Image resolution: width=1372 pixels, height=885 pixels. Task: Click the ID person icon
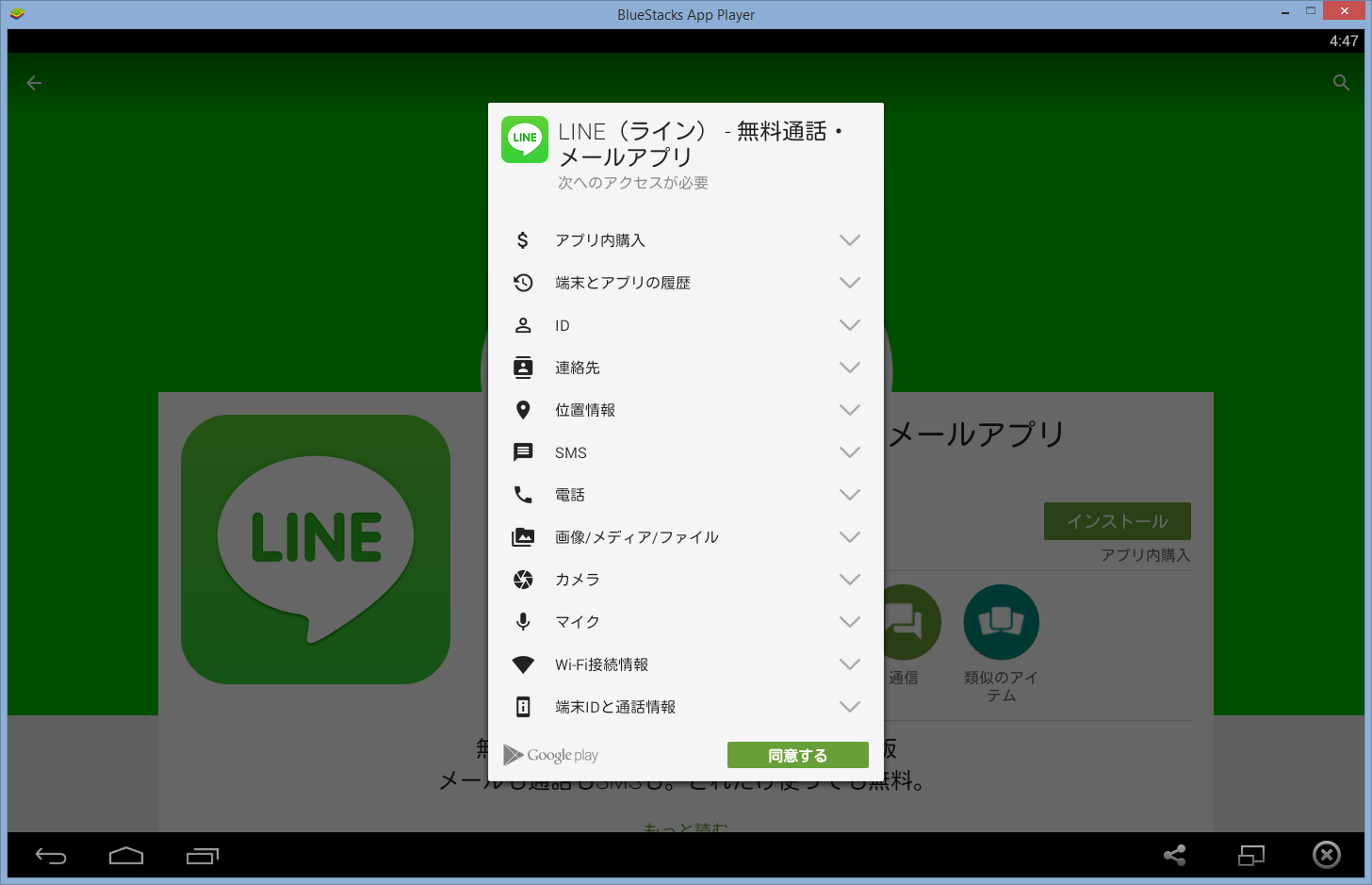point(523,325)
